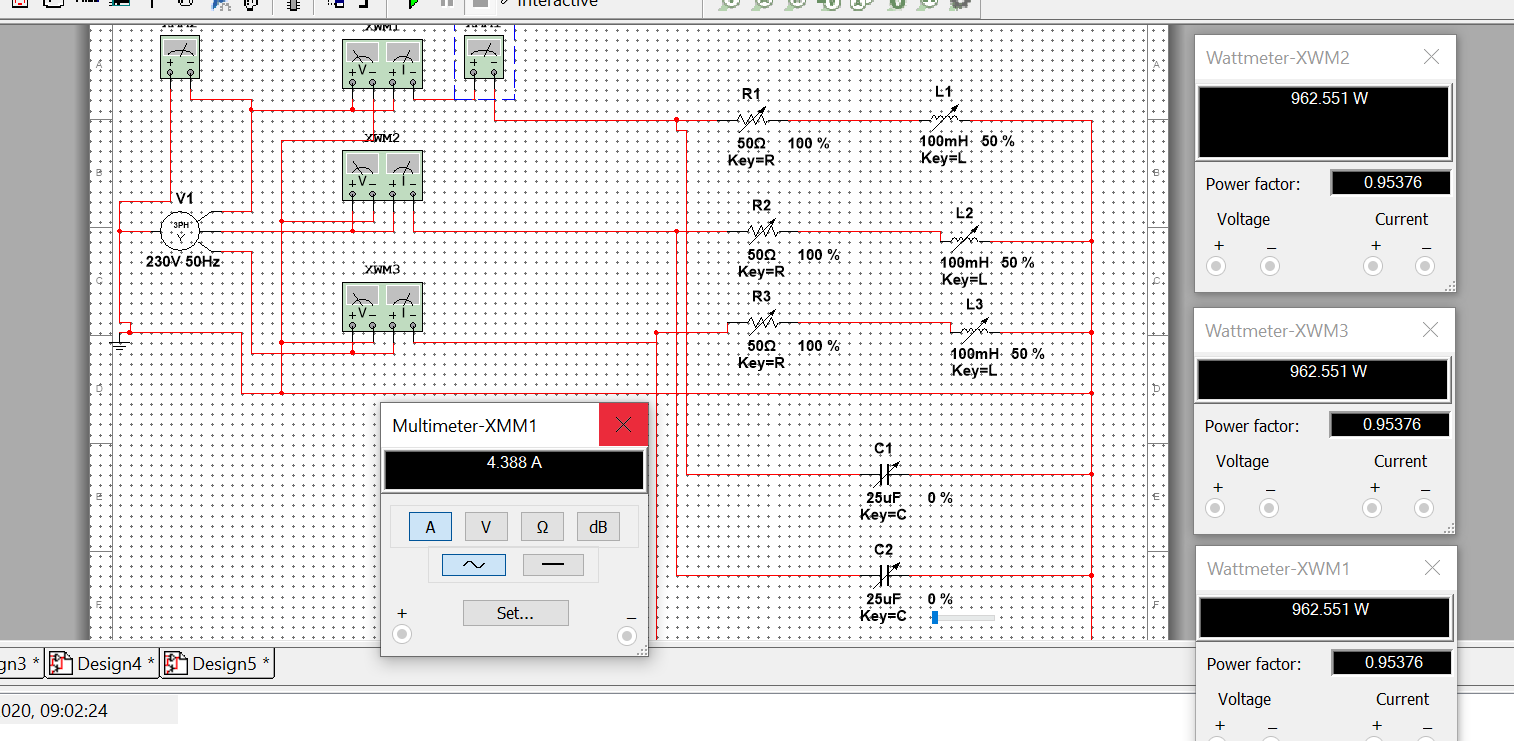Run the simulation with the green play icon
Viewport: 1514px width, 741px height.
[x=415, y=5]
